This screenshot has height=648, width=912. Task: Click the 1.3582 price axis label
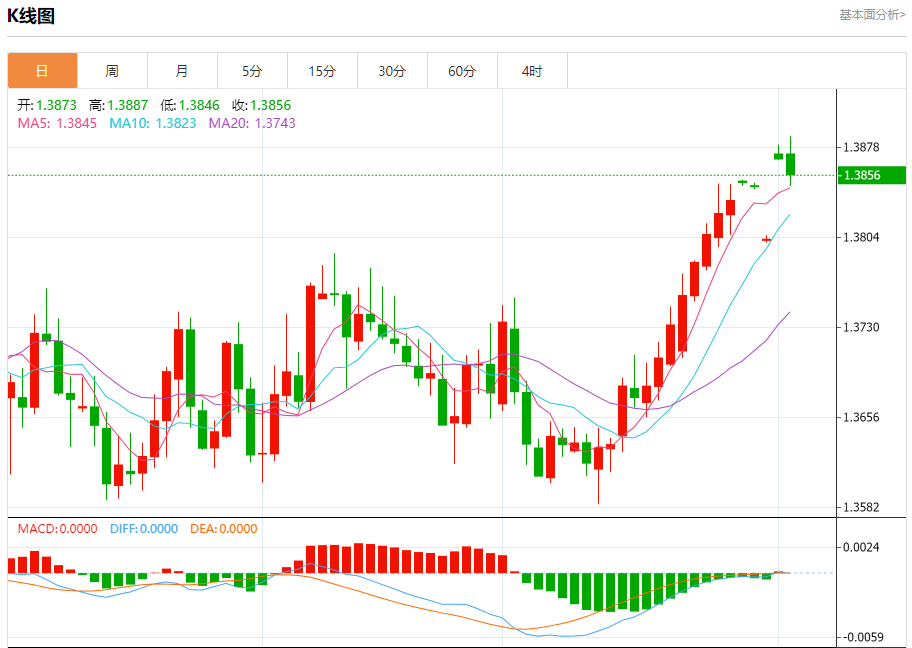[861, 507]
